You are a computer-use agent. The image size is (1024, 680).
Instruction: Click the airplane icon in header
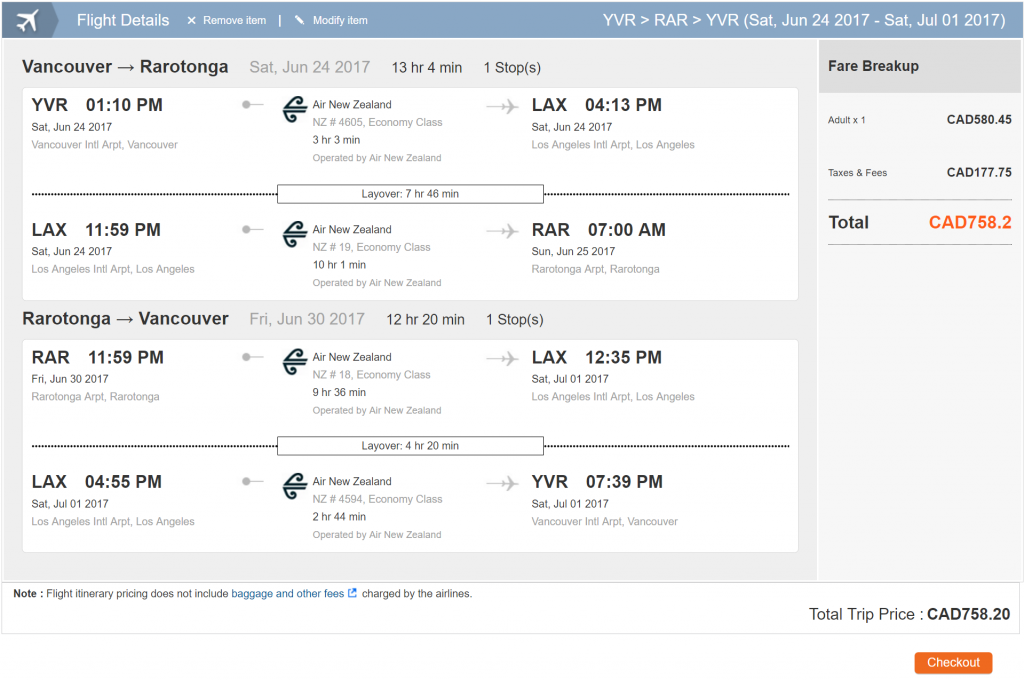click(x=27, y=21)
